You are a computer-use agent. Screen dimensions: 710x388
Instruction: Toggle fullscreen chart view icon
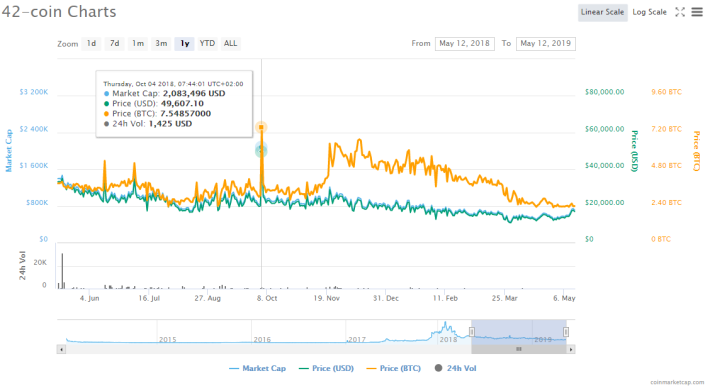(x=680, y=12)
